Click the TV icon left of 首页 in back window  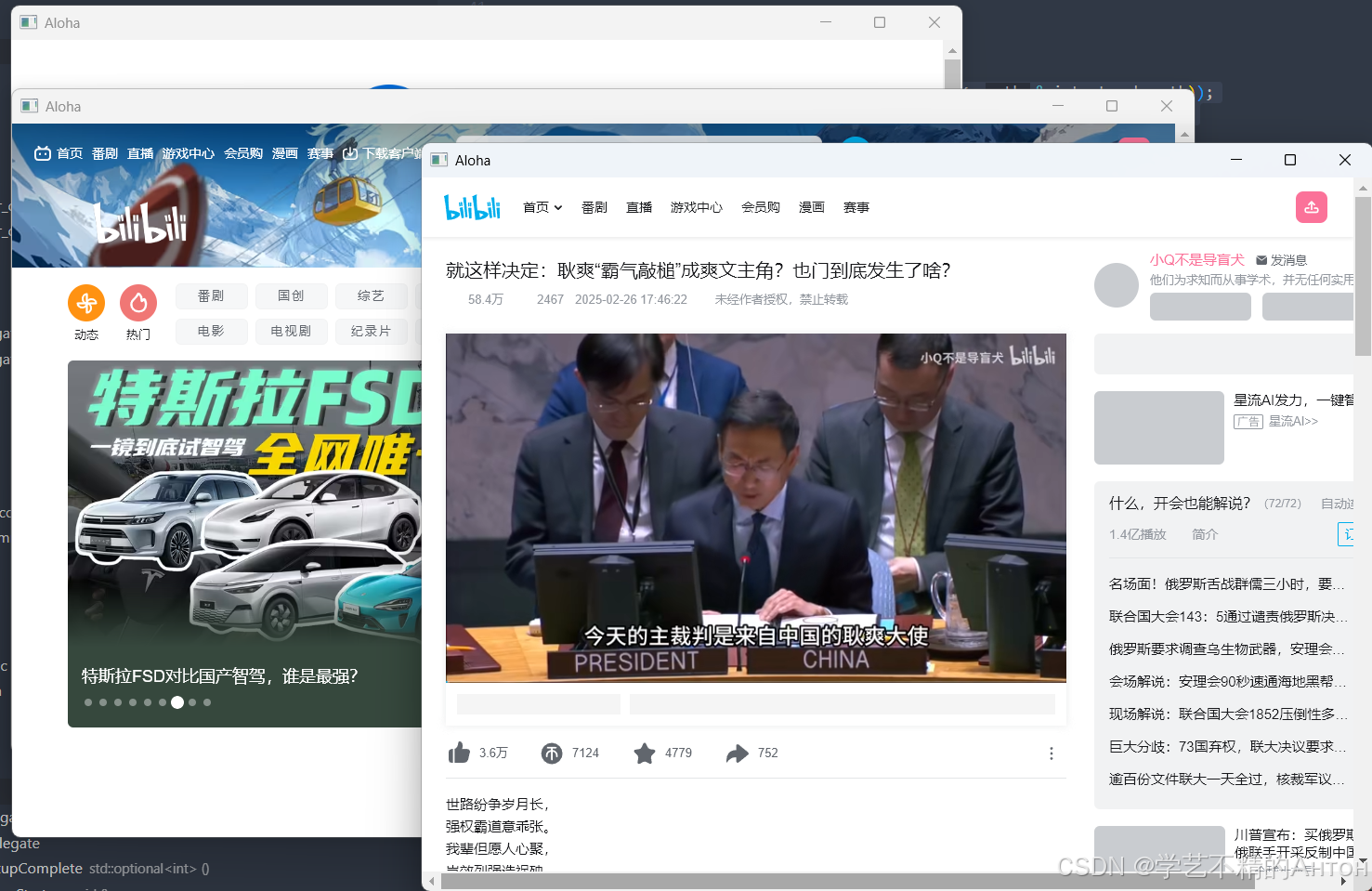click(x=43, y=152)
